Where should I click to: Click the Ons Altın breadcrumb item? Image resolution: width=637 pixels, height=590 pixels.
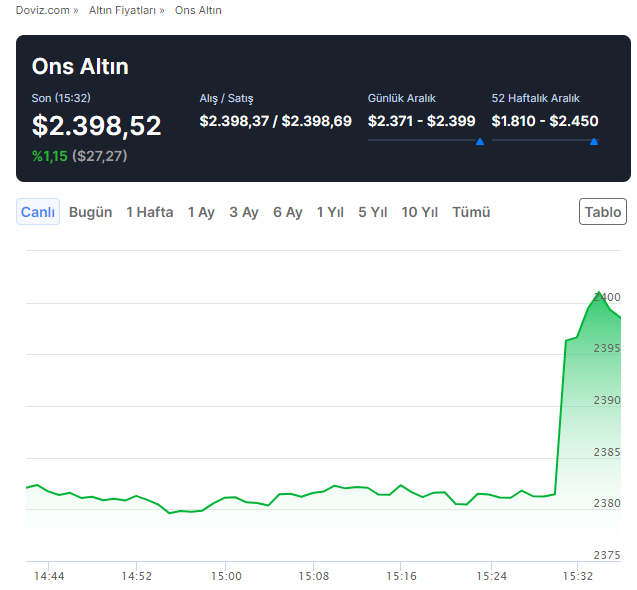[198, 10]
